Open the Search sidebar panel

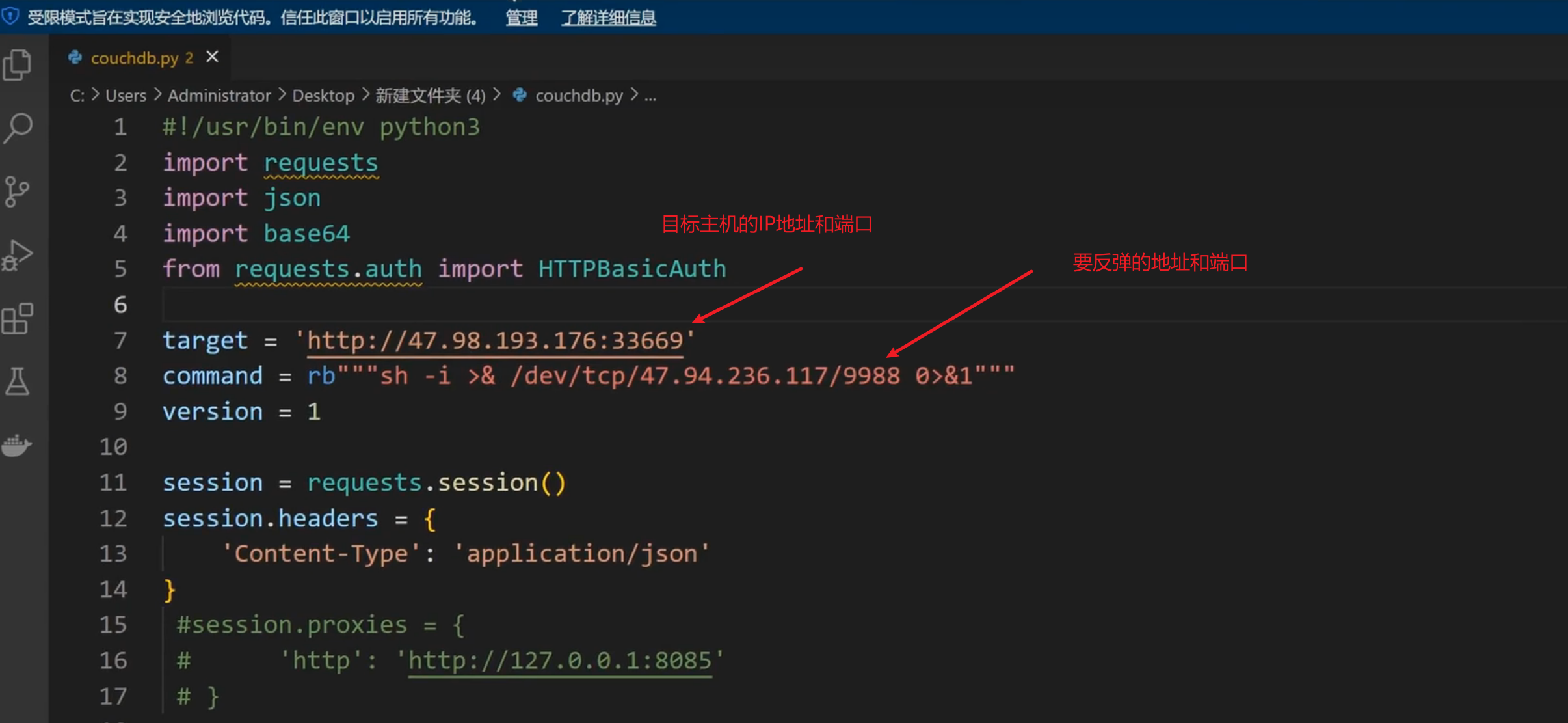point(18,128)
